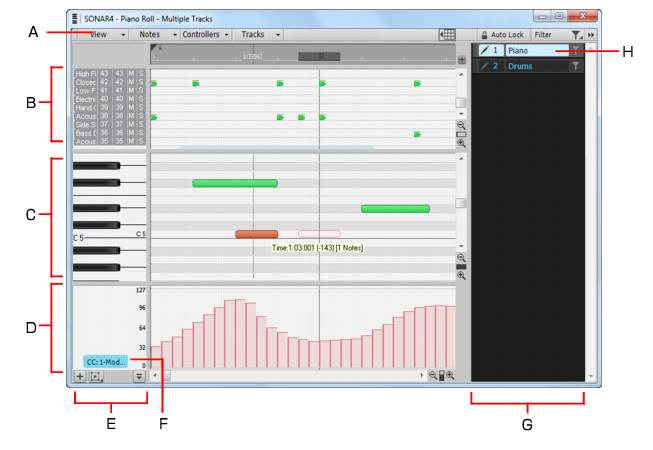Click the CC: 1-Mod controller label
Image resolution: width=653 pixels, height=450 pixels.
105,362
